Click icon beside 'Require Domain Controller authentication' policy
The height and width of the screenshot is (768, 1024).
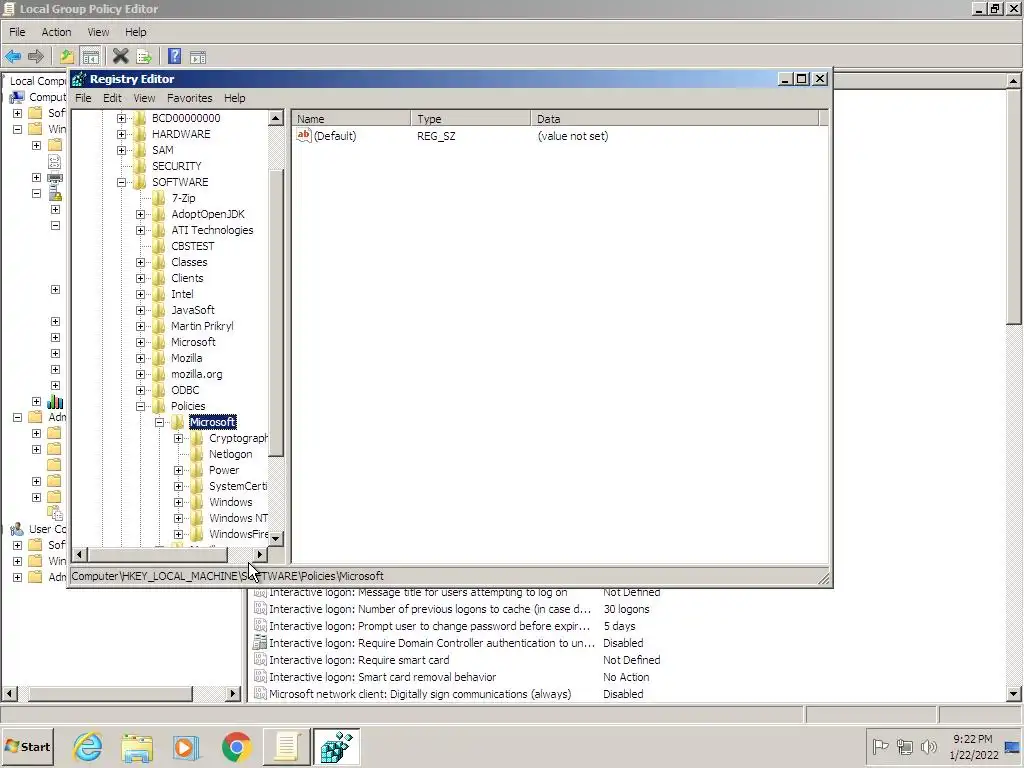click(x=260, y=643)
